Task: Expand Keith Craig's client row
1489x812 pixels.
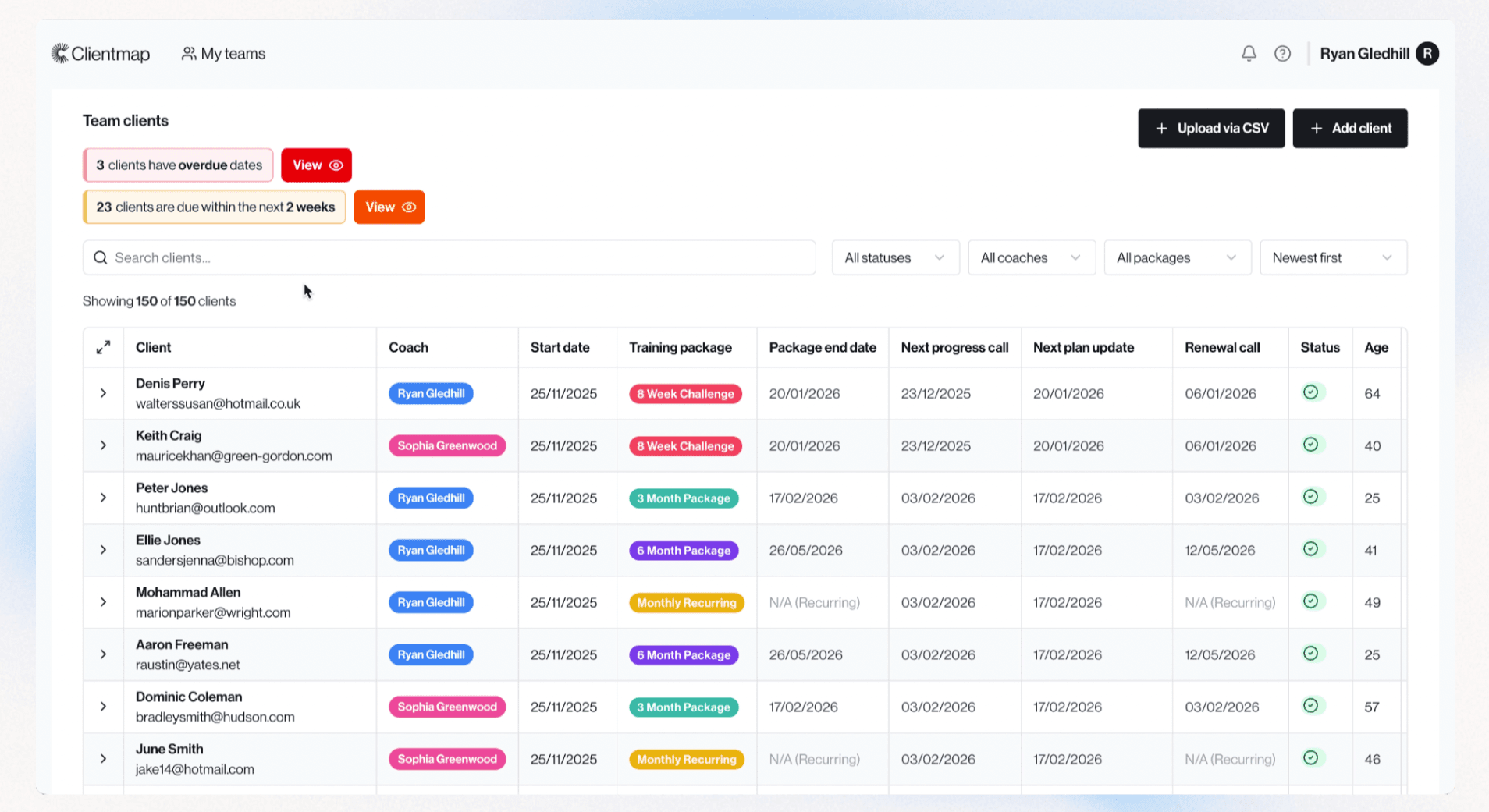Action: 103,445
